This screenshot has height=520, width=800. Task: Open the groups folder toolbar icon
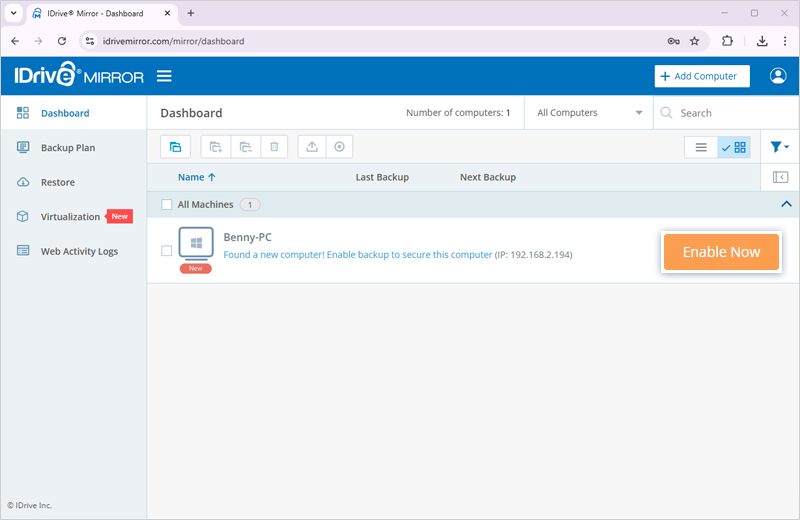pyautogui.click(x=176, y=147)
